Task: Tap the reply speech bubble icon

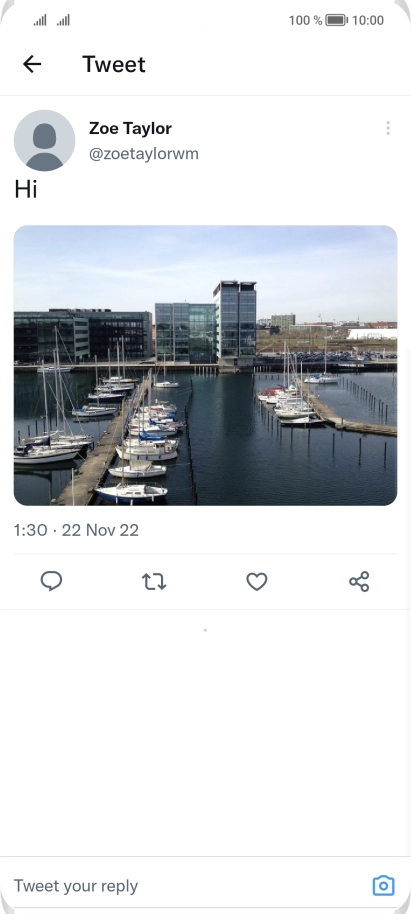Action: click(x=51, y=581)
